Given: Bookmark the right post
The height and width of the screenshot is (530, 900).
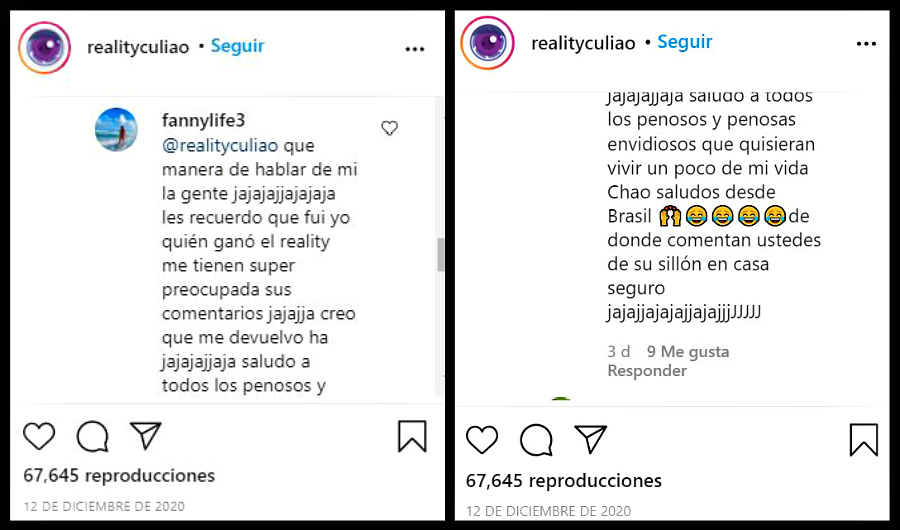Looking at the screenshot, I should pyautogui.click(x=863, y=439).
